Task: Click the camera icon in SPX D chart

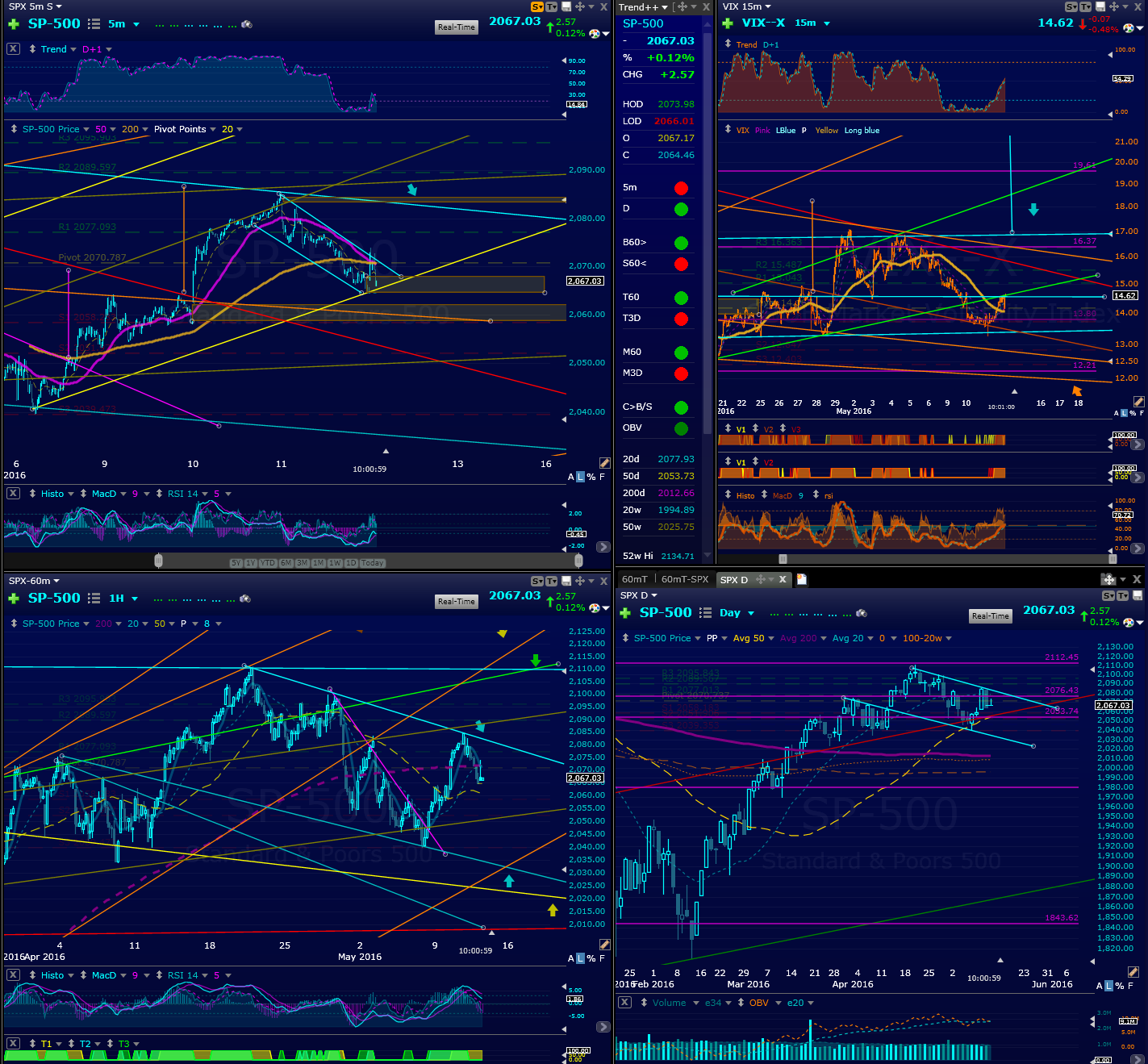Action: [862, 613]
